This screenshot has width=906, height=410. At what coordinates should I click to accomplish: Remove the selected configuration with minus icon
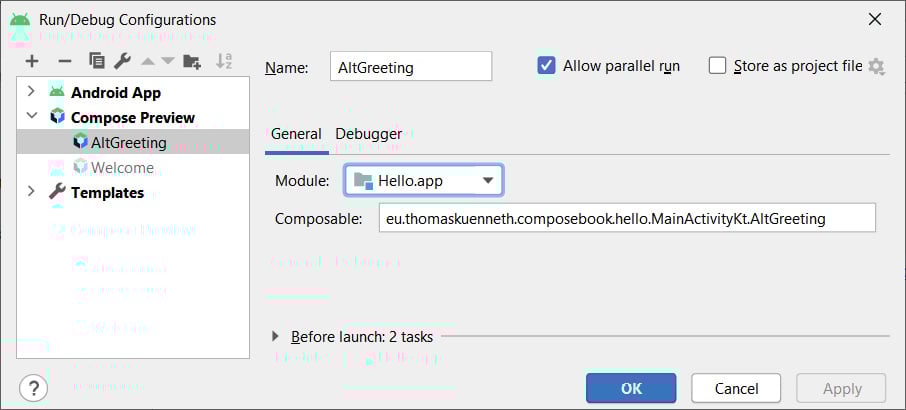(65, 61)
